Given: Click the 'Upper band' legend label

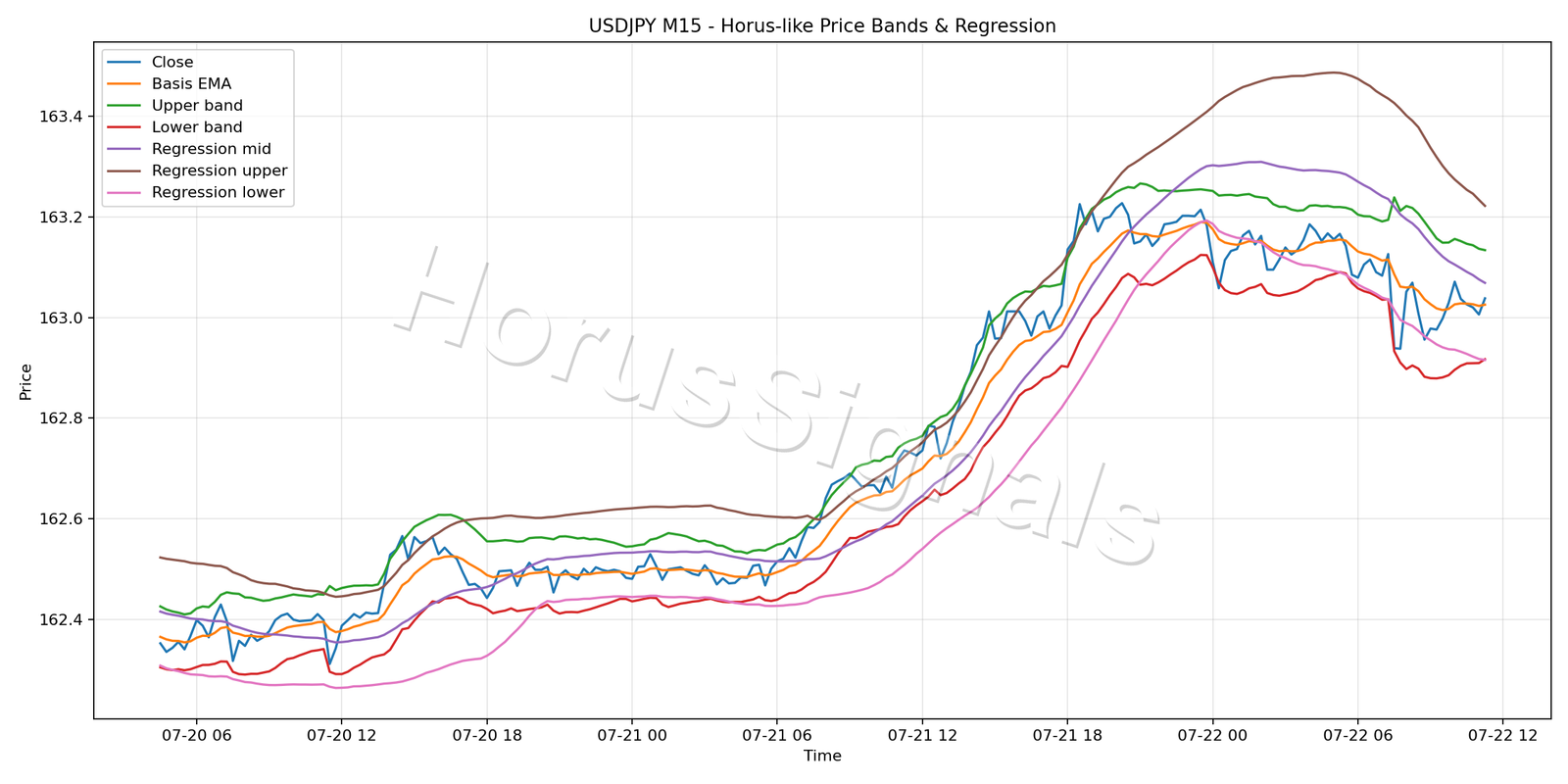Looking at the screenshot, I should (197, 106).
